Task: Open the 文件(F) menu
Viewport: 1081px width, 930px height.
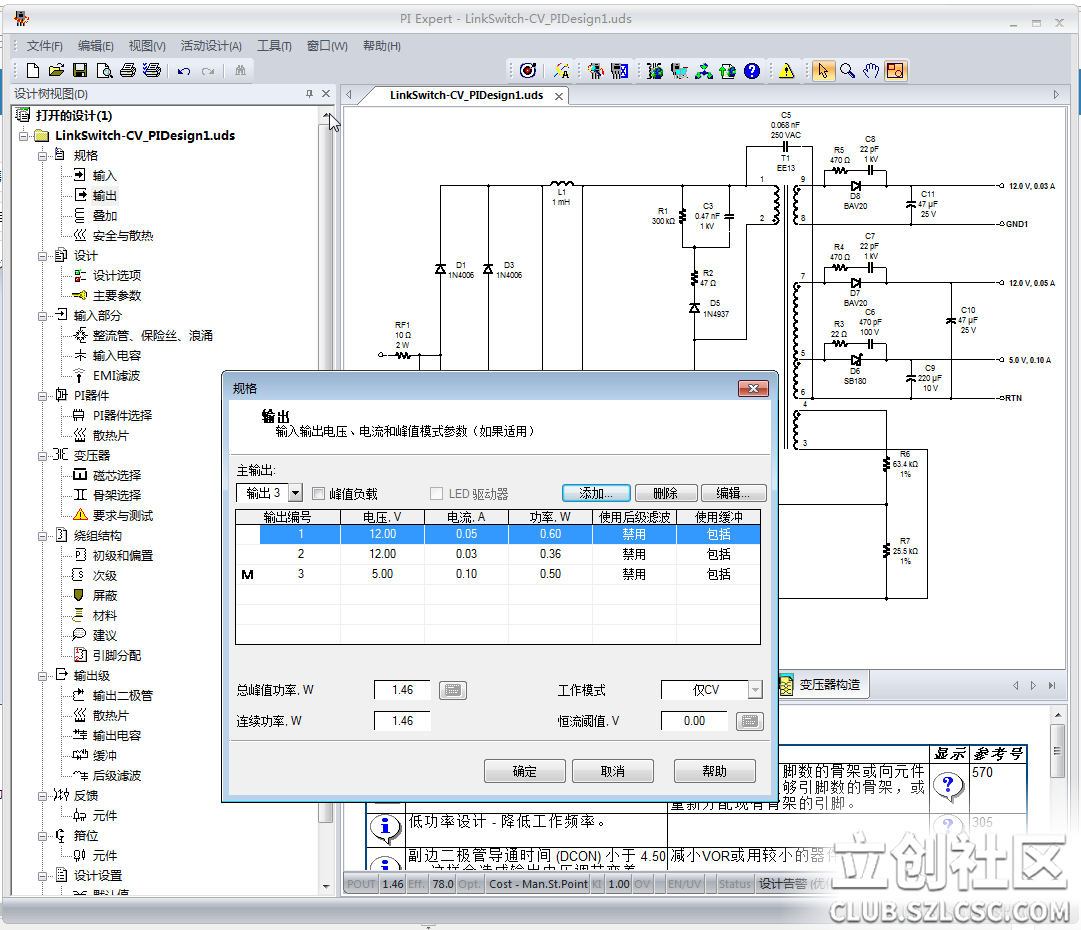Action: 45,46
